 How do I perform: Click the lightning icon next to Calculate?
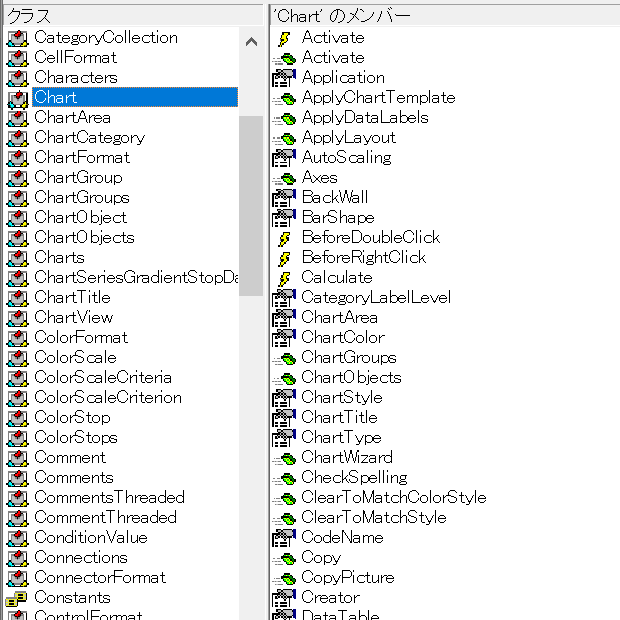click(284, 278)
